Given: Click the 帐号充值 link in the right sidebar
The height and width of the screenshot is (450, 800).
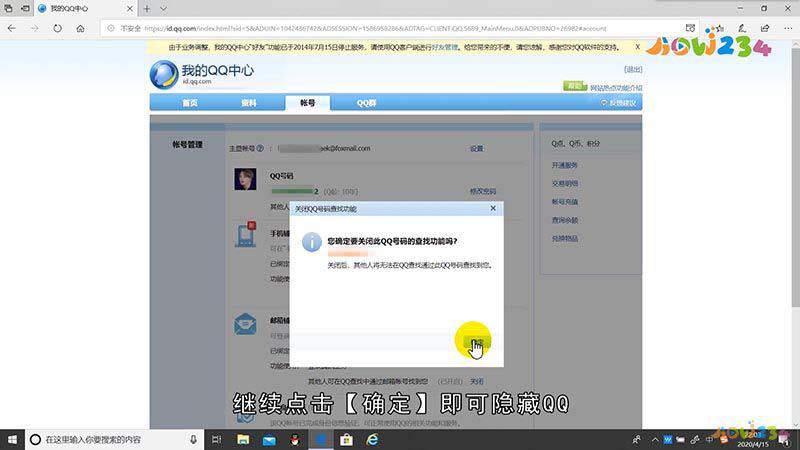Looking at the screenshot, I should tap(564, 202).
